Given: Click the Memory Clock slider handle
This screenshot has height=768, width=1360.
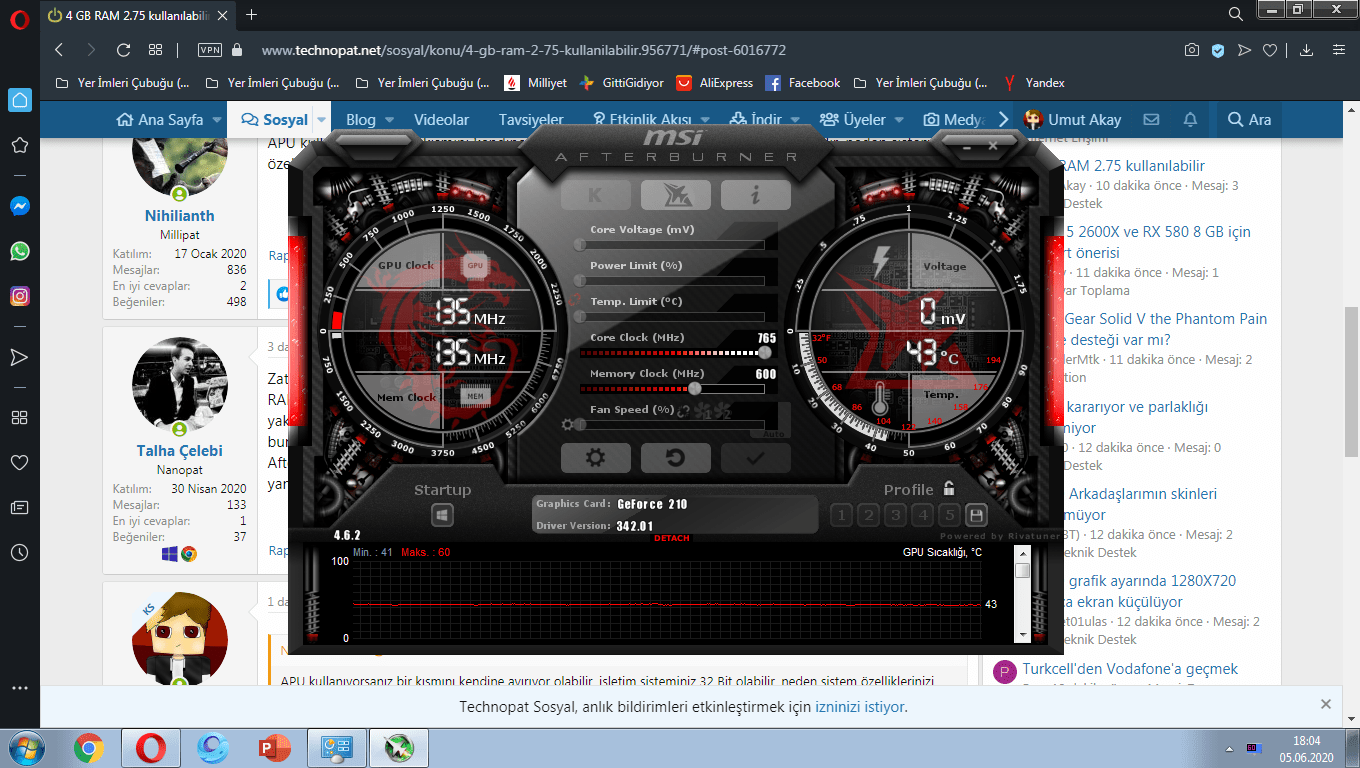Looking at the screenshot, I should point(695,388).
